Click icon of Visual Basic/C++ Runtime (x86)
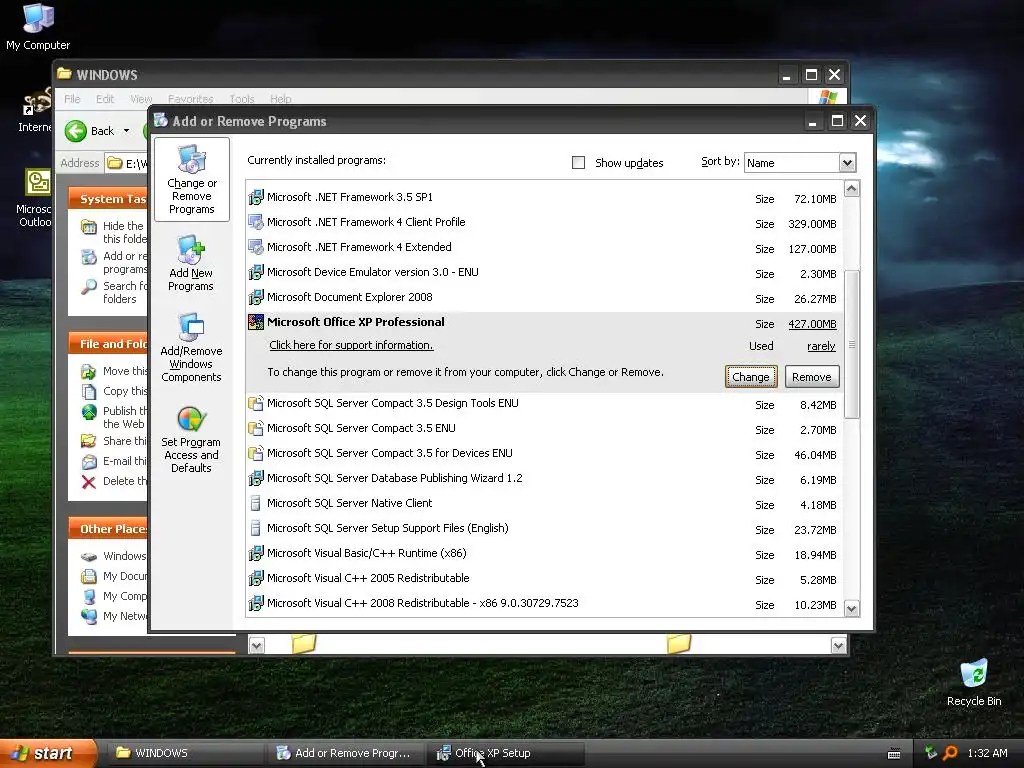 click(256, 553)
